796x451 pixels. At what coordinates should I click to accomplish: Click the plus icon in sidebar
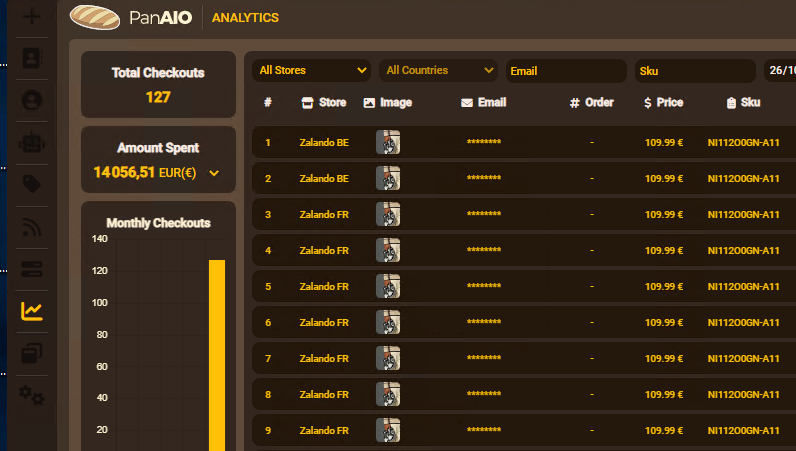[x=32, y=16]
